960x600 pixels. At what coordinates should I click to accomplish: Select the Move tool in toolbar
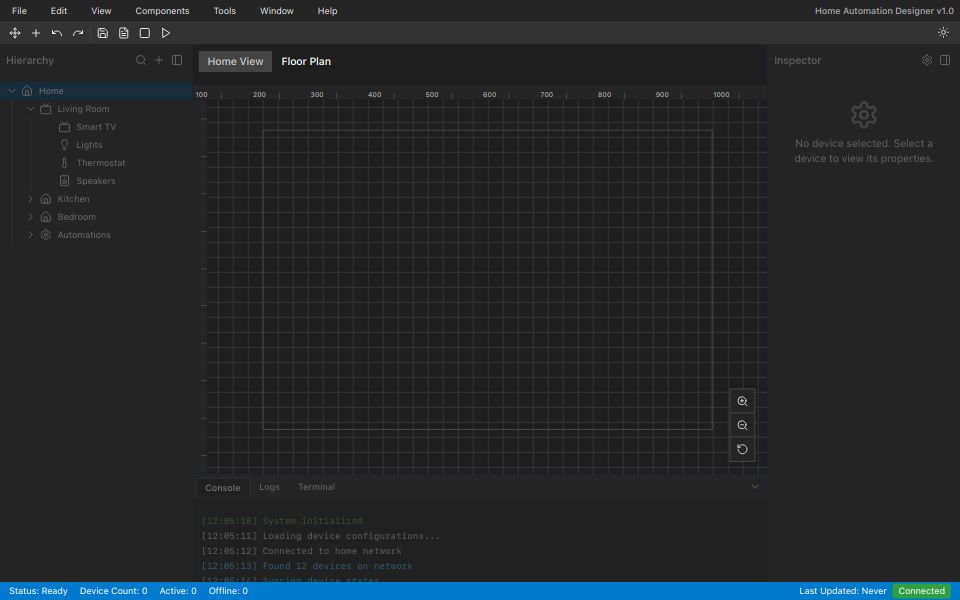(15, 33)
